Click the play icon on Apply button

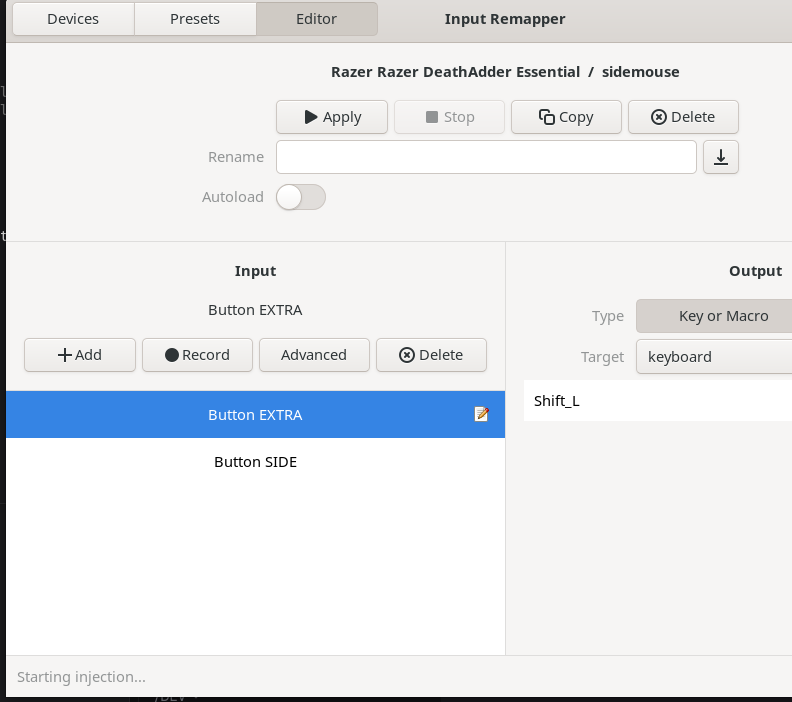coord(311,117)
